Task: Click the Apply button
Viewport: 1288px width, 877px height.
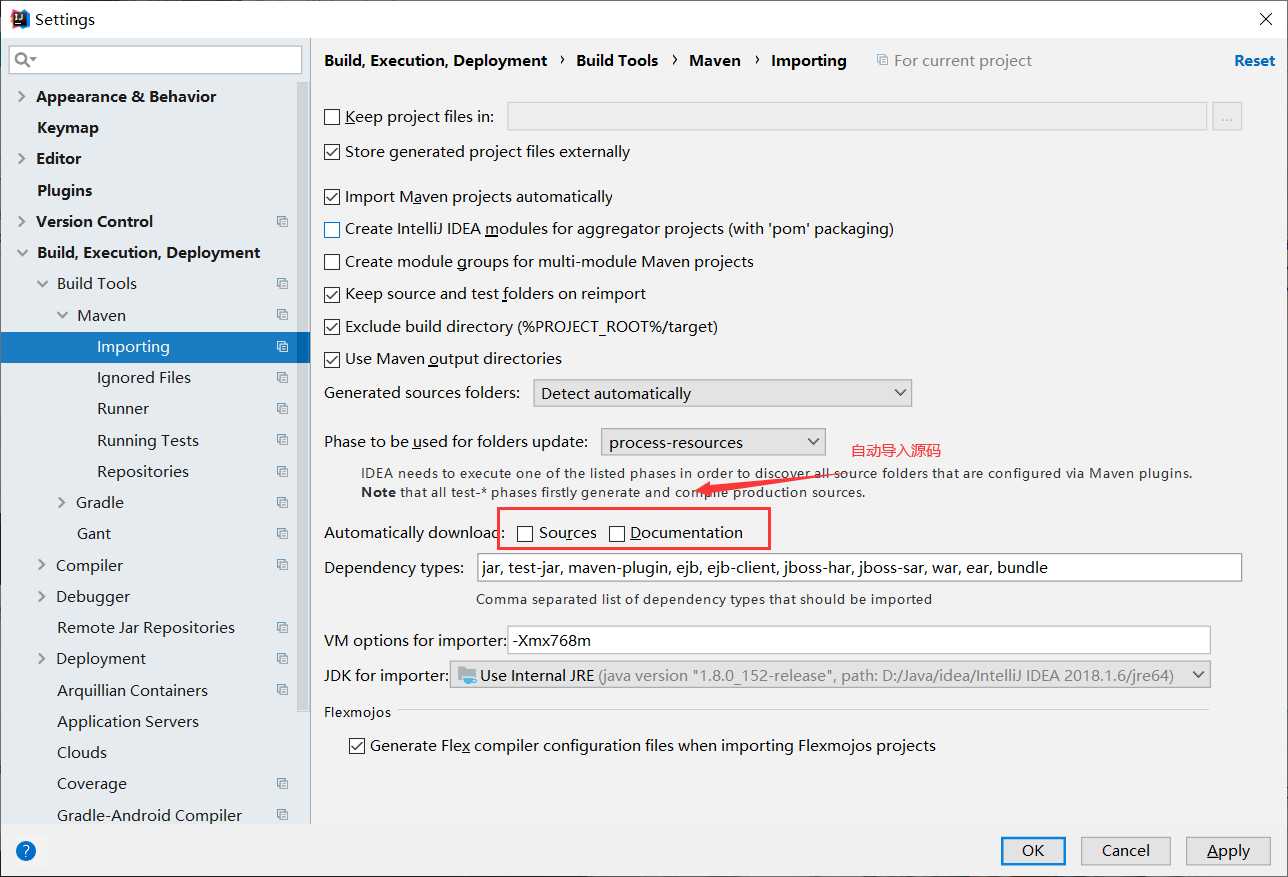Action: point(1228,850)
